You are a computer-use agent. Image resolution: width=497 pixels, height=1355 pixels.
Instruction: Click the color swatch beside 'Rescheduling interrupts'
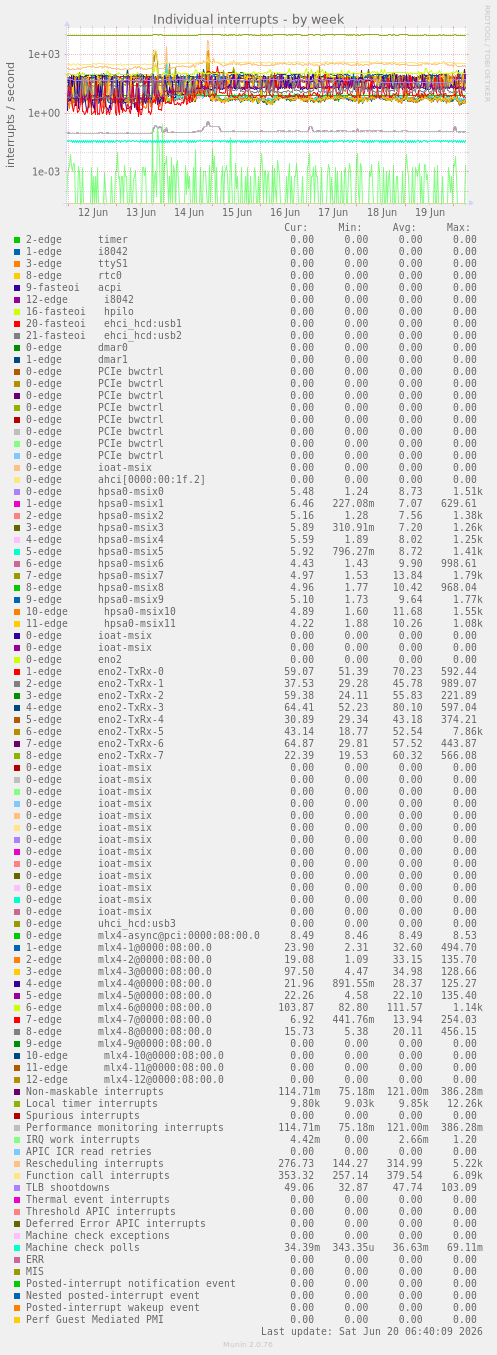tap(17, 1164)
